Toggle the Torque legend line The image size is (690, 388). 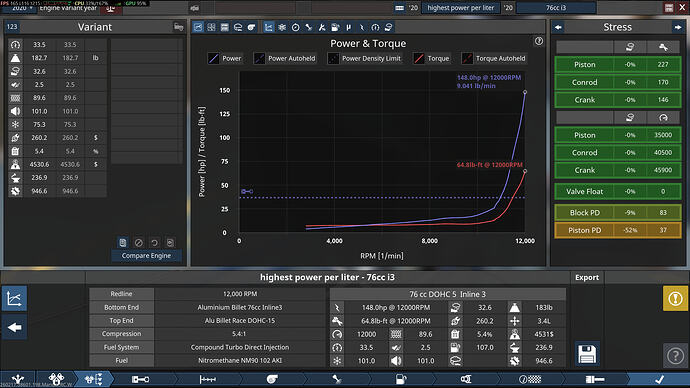[432, 58]
